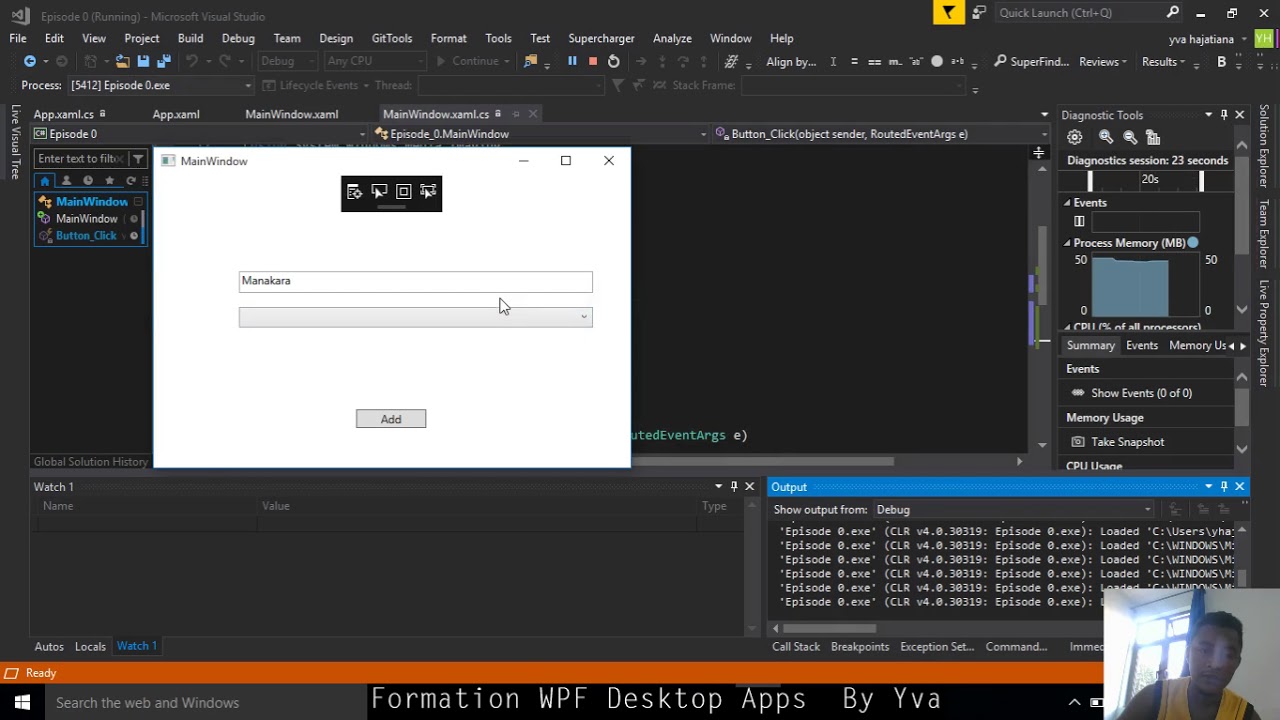Open Show output from Debug dropdown
The width and height of the screenshot is (1280, 720).
pyautogui.click(x=1015, y=510)
